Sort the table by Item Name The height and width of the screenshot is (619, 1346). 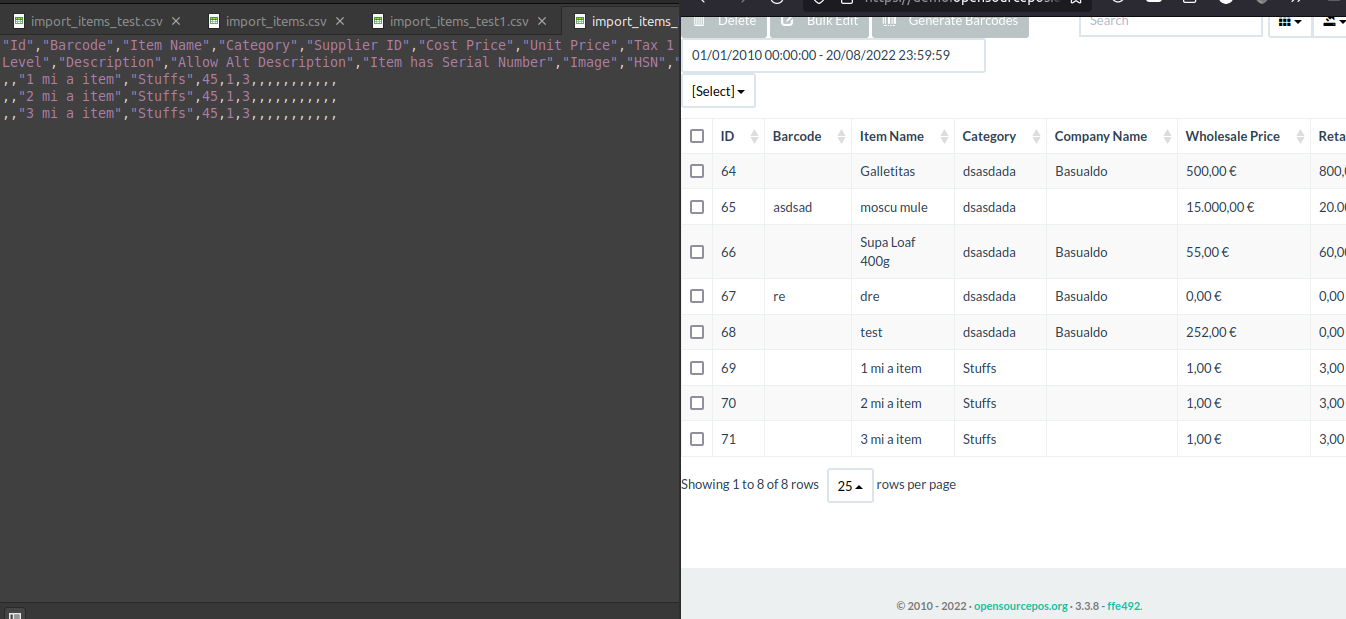click(x=892, y=136)
